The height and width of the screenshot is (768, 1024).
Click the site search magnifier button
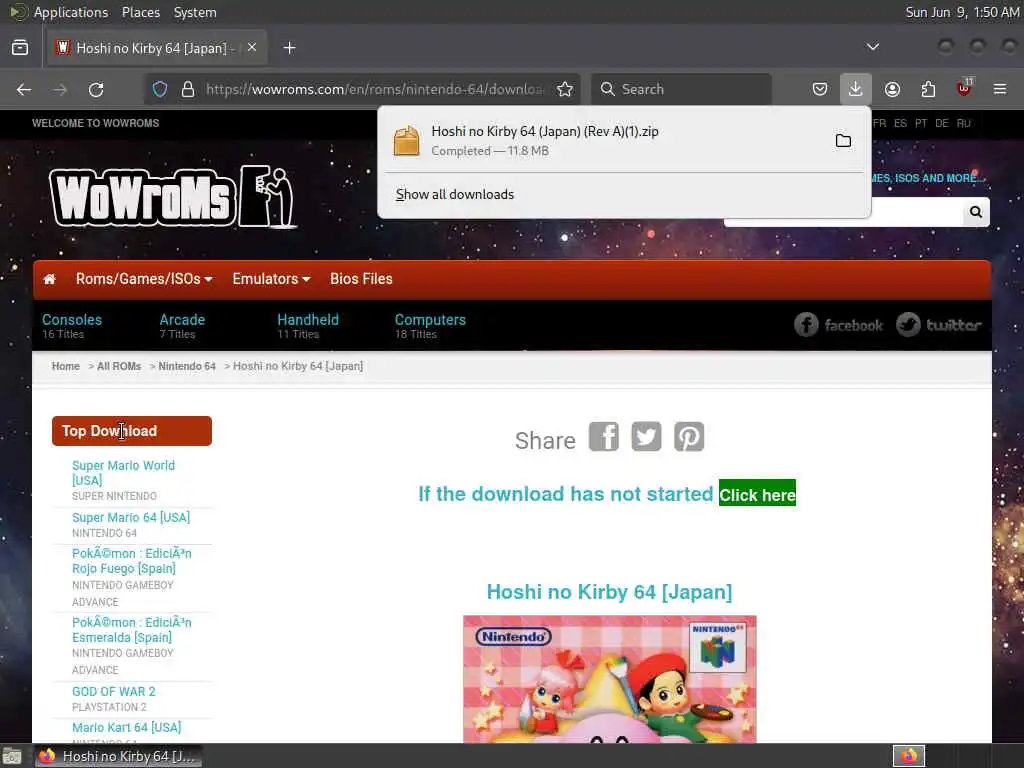pyautogui.click(x=976, y=212)
